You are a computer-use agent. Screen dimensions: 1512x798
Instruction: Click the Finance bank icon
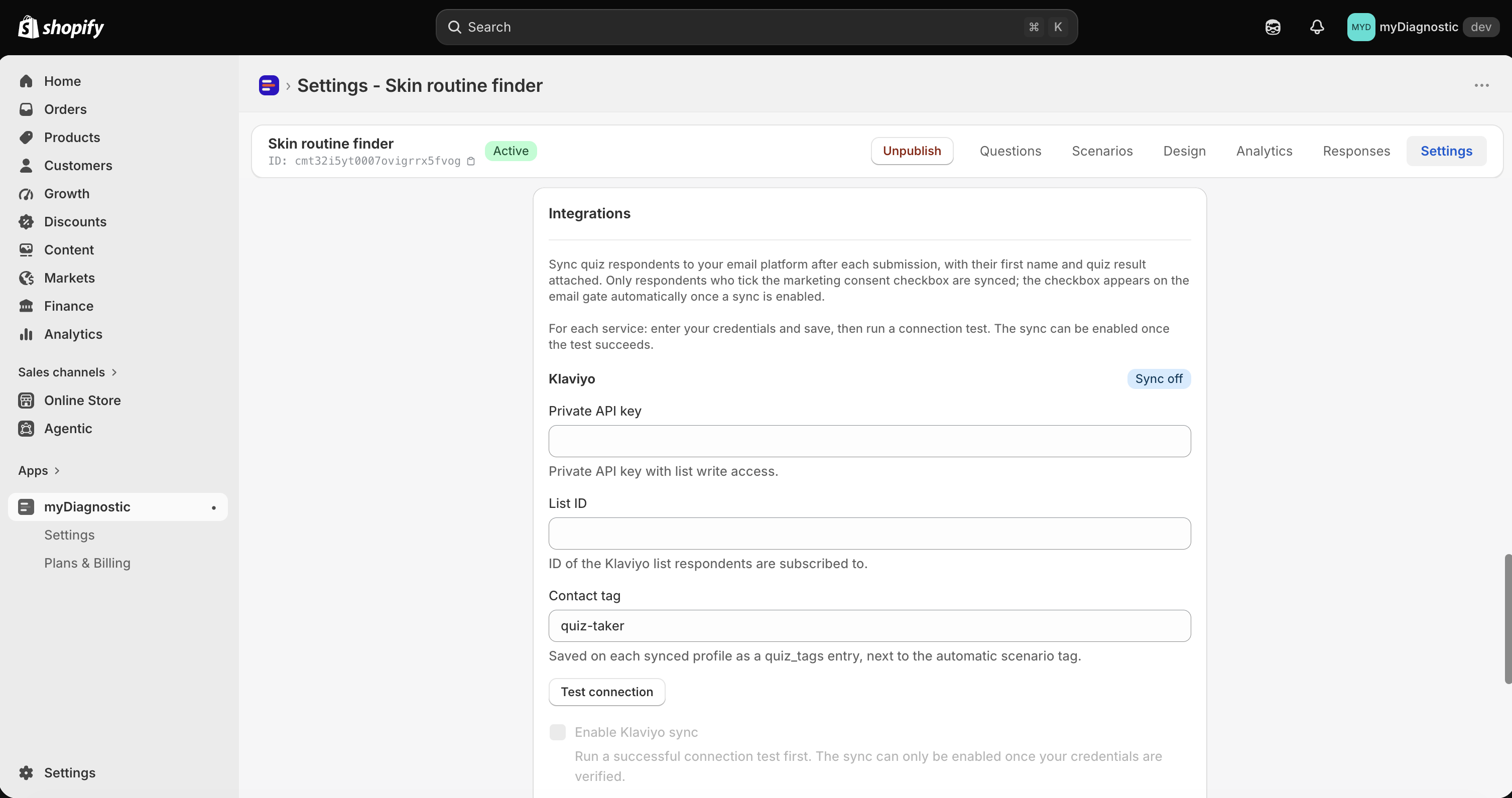(26, 306)
